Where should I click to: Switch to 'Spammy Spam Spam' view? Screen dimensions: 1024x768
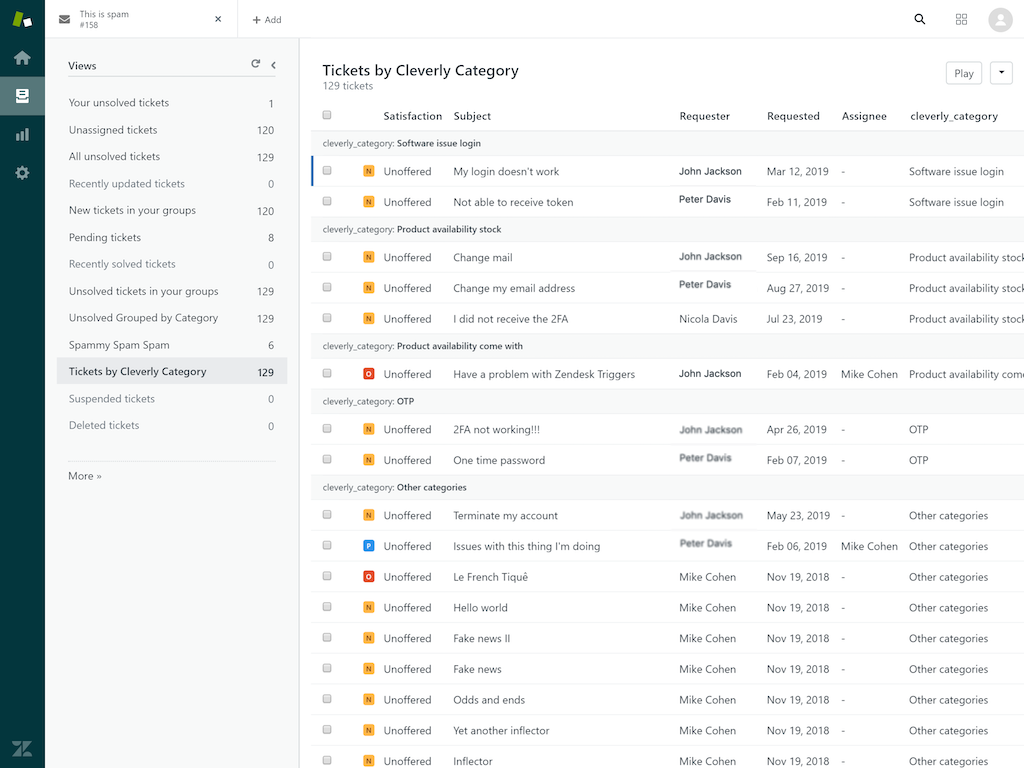point(119,345)
